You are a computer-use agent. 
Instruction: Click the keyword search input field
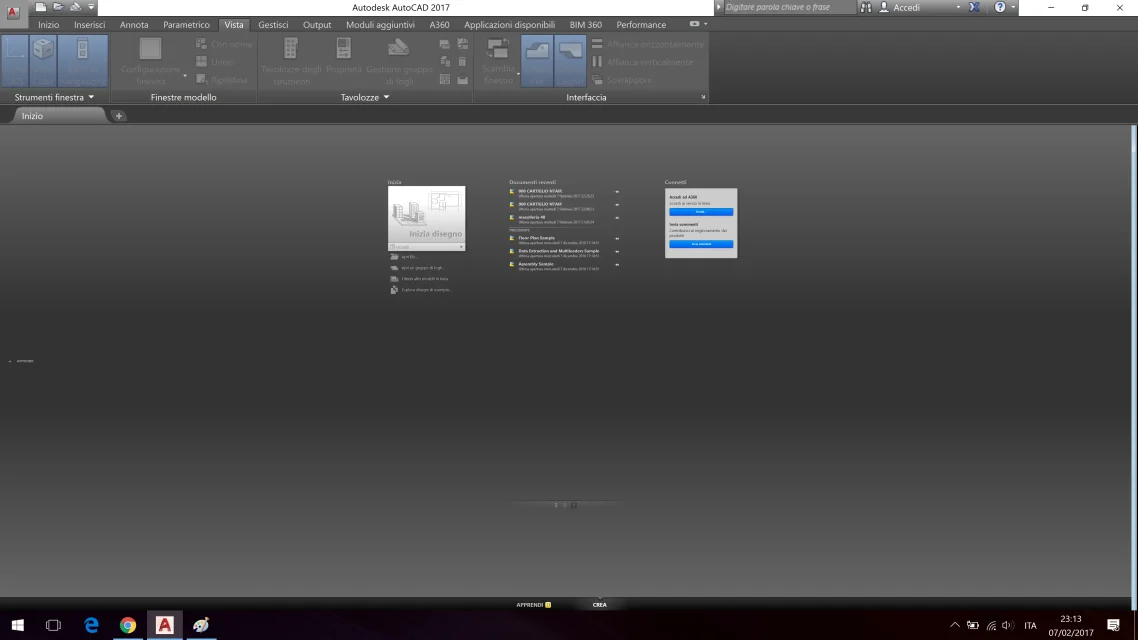click(789, 7)
